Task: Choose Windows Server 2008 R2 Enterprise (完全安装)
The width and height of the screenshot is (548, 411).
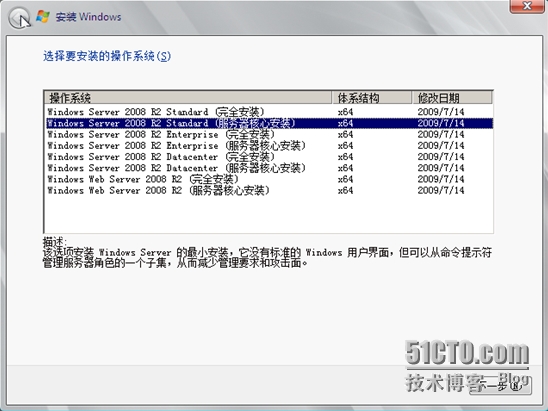Action: [x=269, y=134]
